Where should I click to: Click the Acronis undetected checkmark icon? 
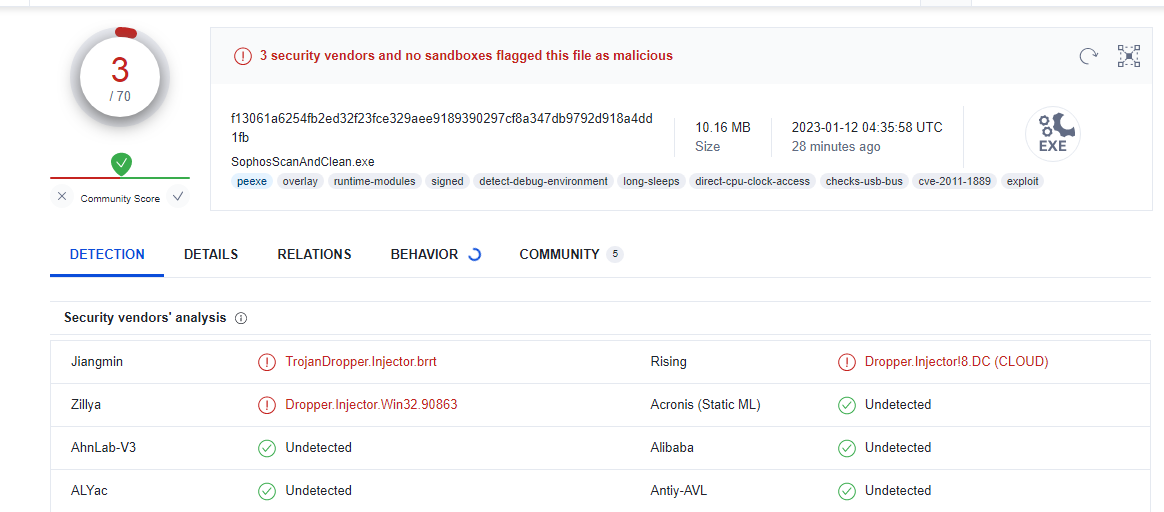tap(847, 405)
